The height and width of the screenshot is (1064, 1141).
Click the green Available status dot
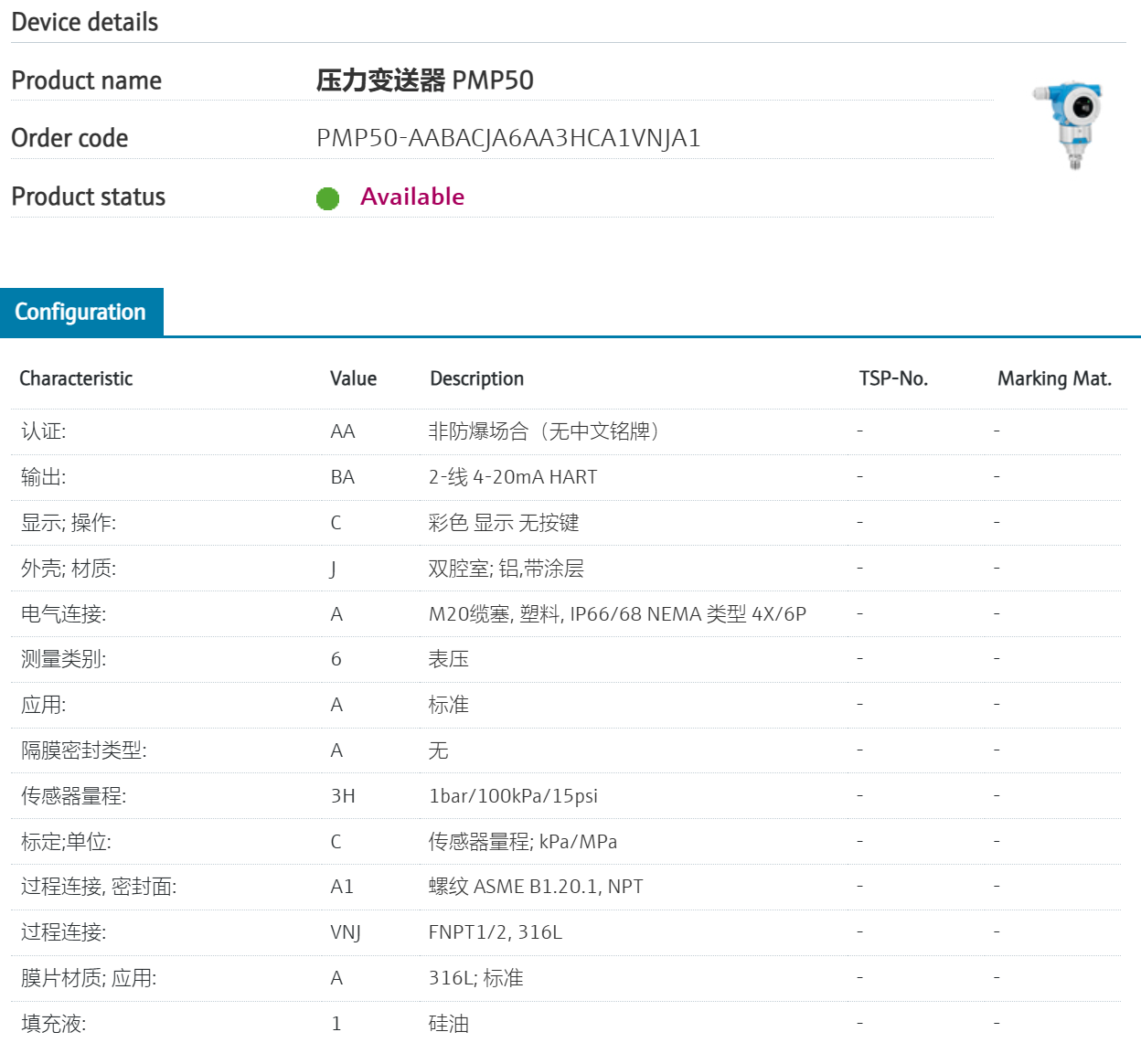(327, 198)
